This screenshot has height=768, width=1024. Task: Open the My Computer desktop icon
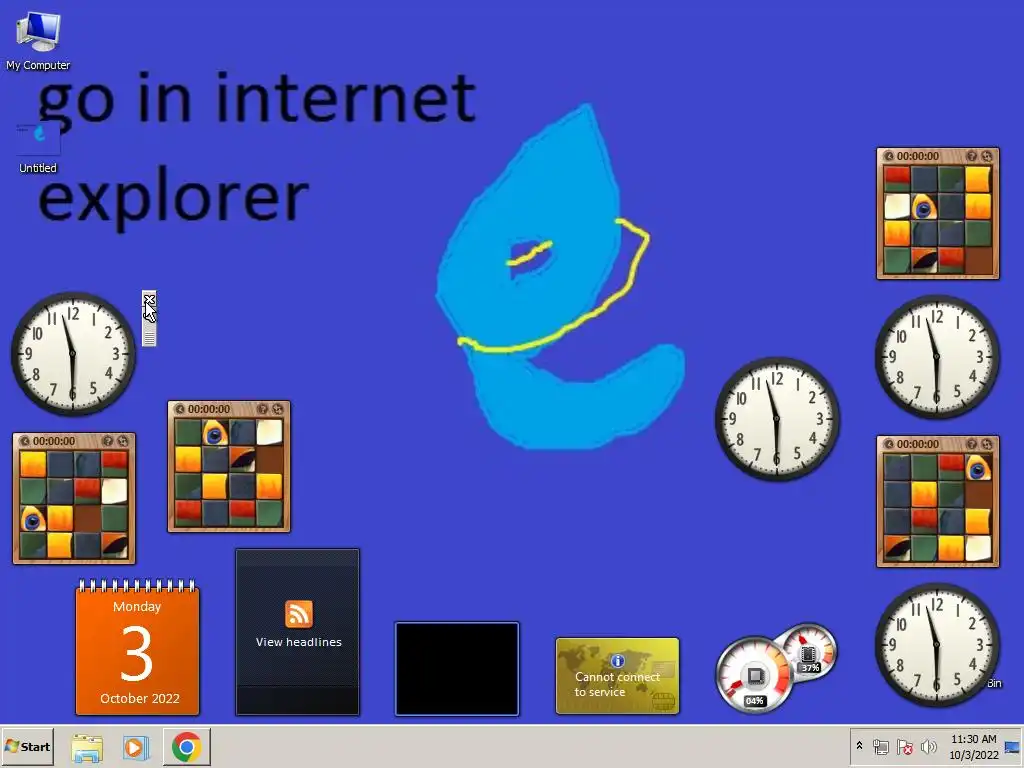38,40
